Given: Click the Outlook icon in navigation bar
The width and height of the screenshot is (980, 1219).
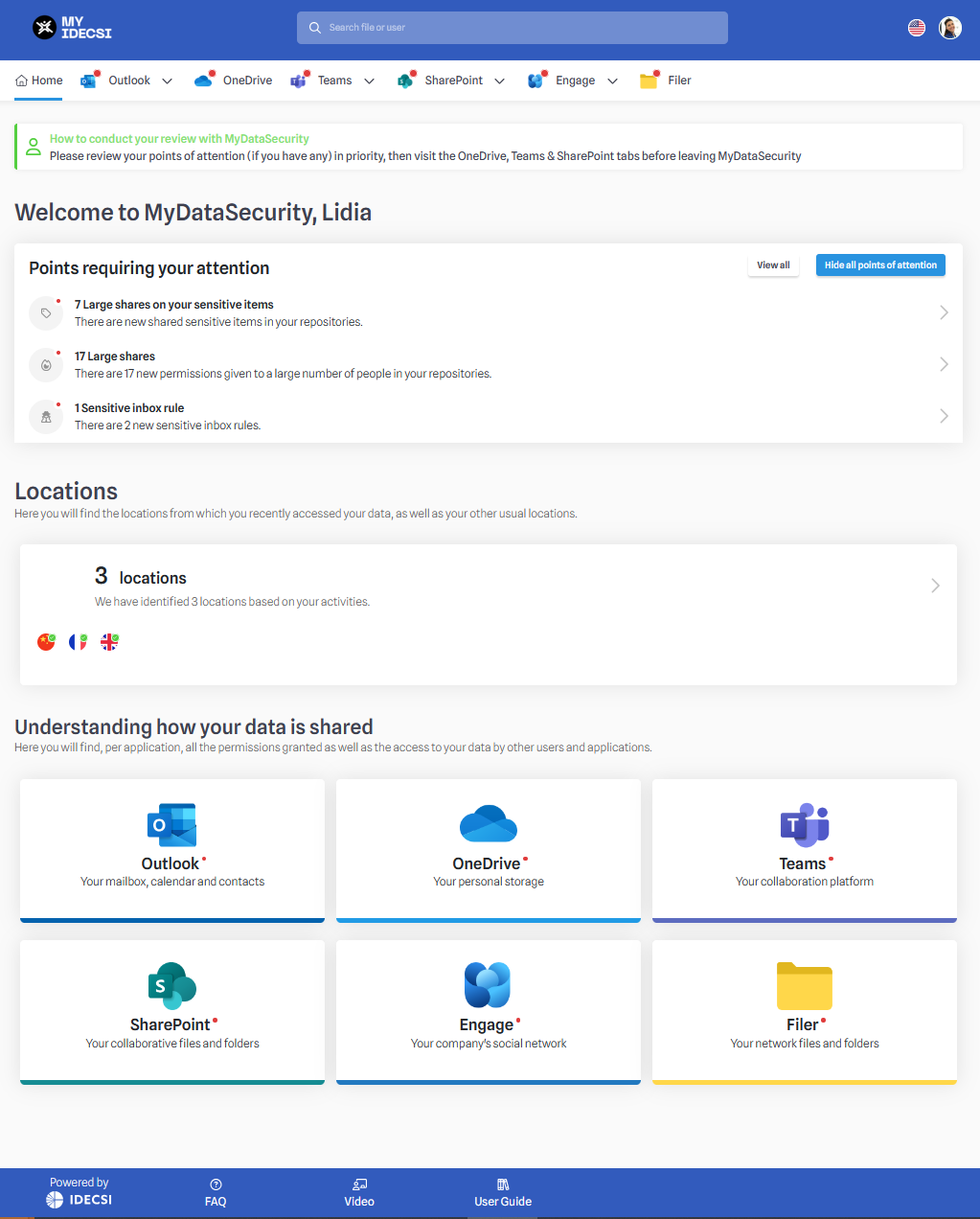Looking at the screenshot, I should coord(89,80).
